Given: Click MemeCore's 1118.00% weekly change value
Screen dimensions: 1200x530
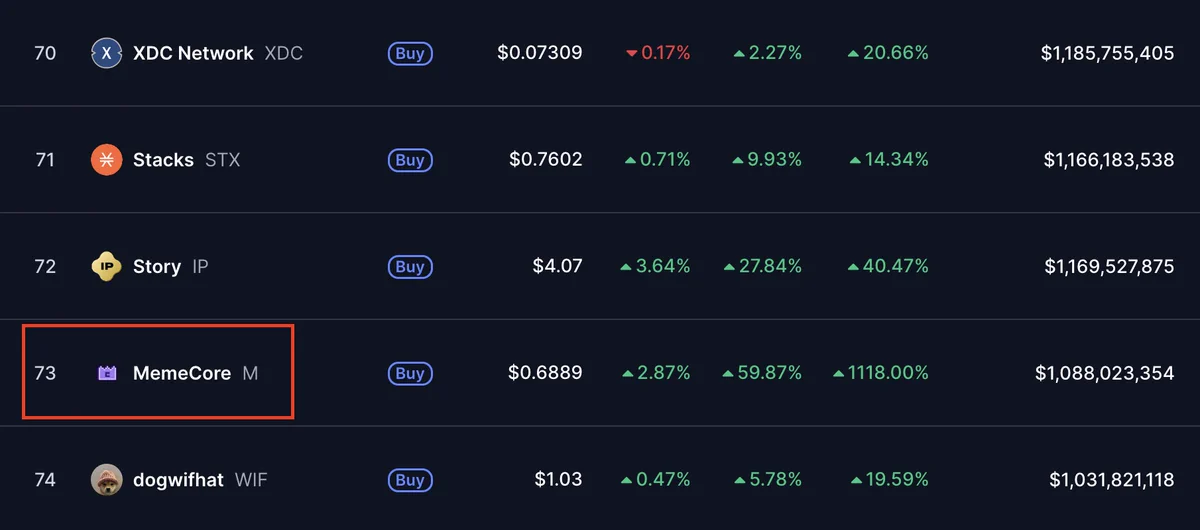Looking at the screenshot, I should tap(880, 373).
